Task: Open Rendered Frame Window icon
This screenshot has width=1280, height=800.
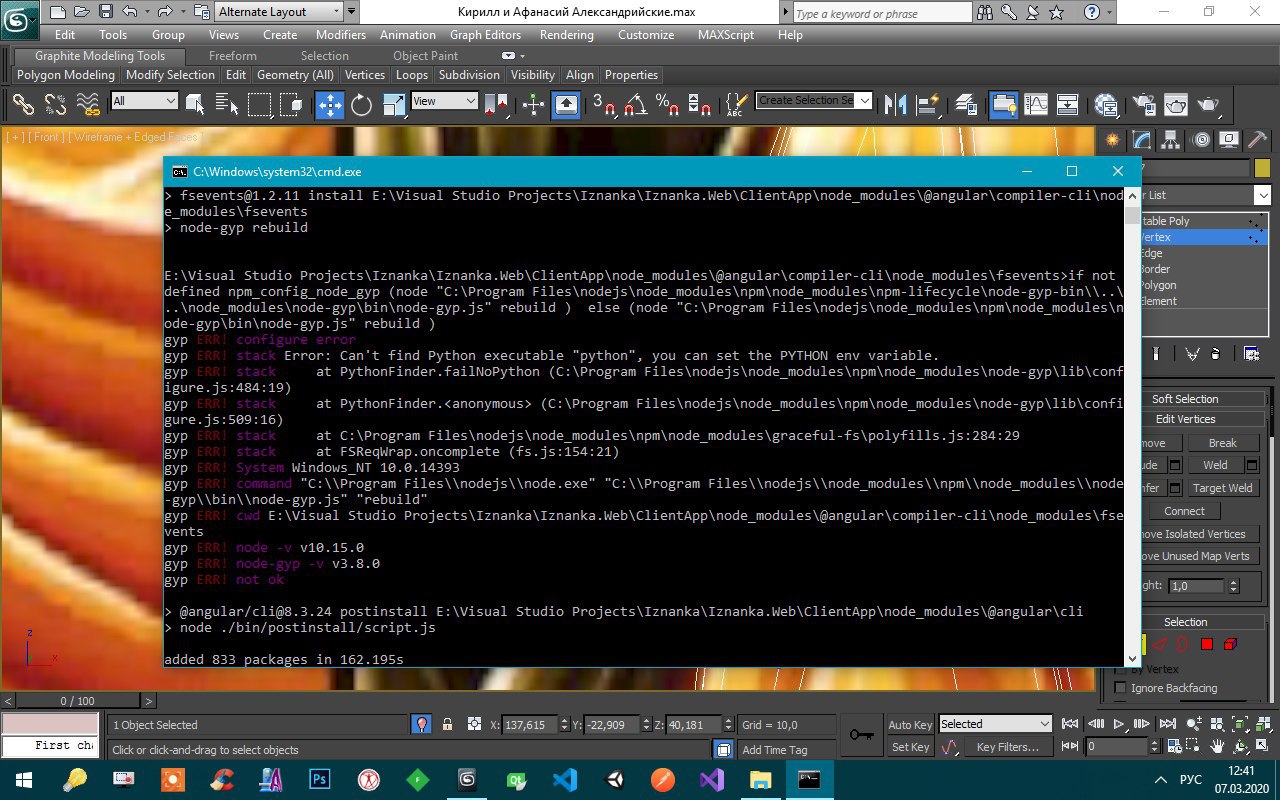Action: pyautogui.click(x=1175, y=104)
